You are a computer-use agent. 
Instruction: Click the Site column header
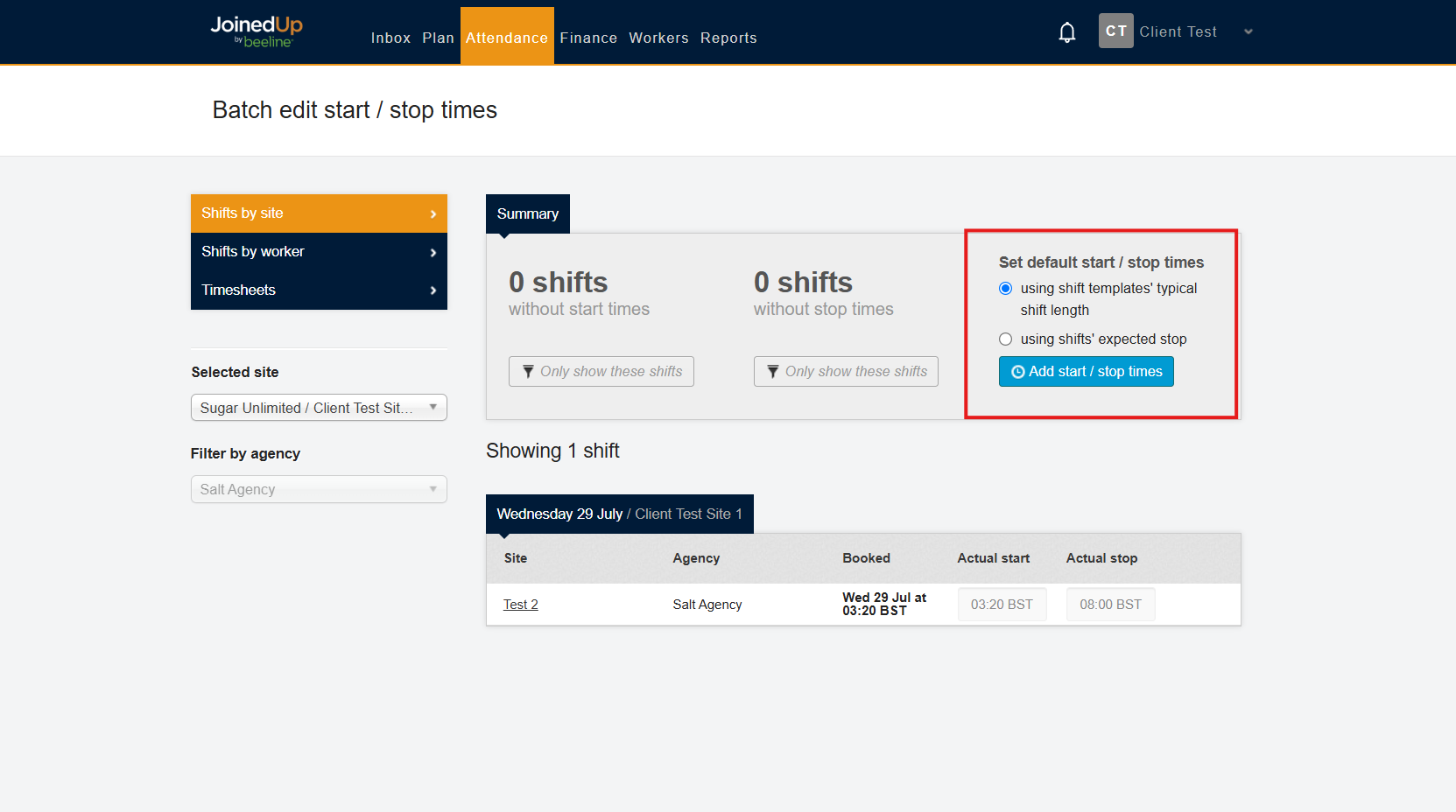pyautogui.click(x=516, y=558)
